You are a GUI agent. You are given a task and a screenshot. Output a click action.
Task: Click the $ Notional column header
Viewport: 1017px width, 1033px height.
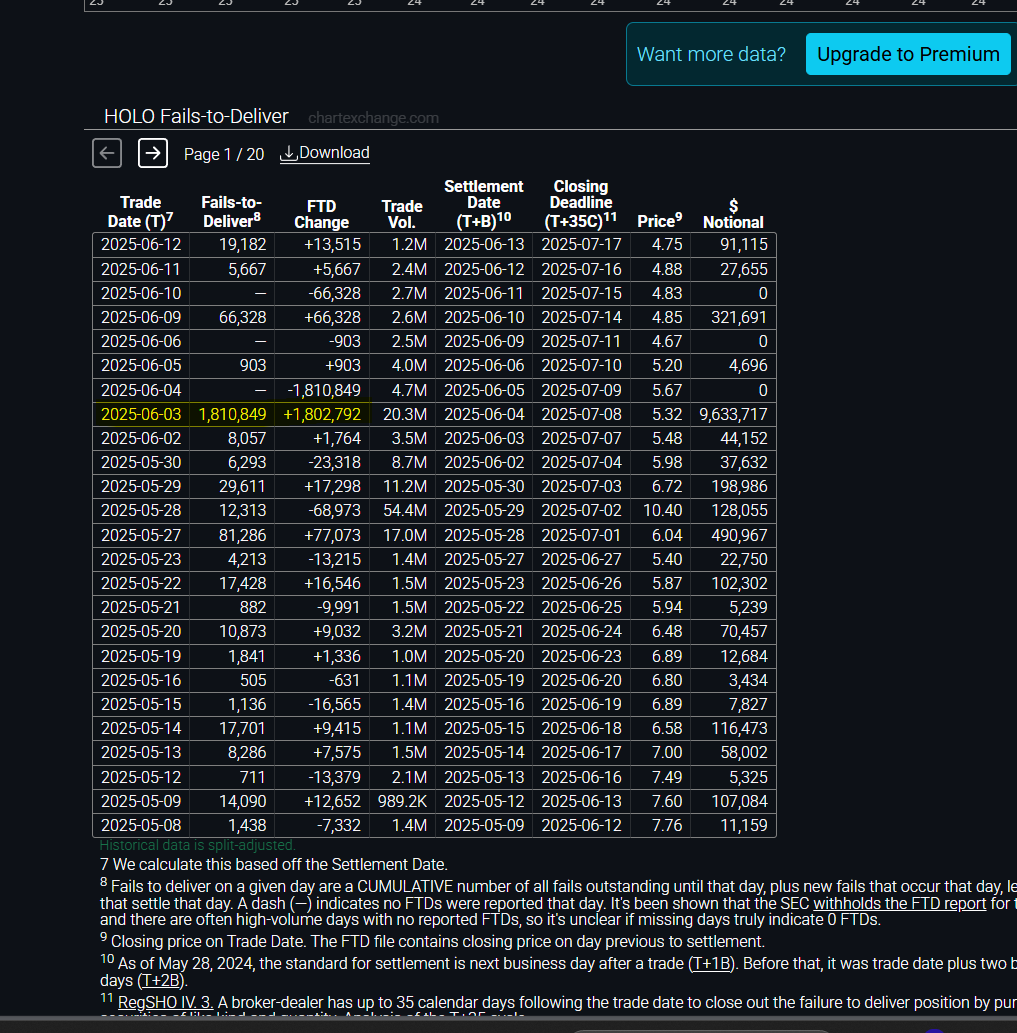[x=733, y=214]
